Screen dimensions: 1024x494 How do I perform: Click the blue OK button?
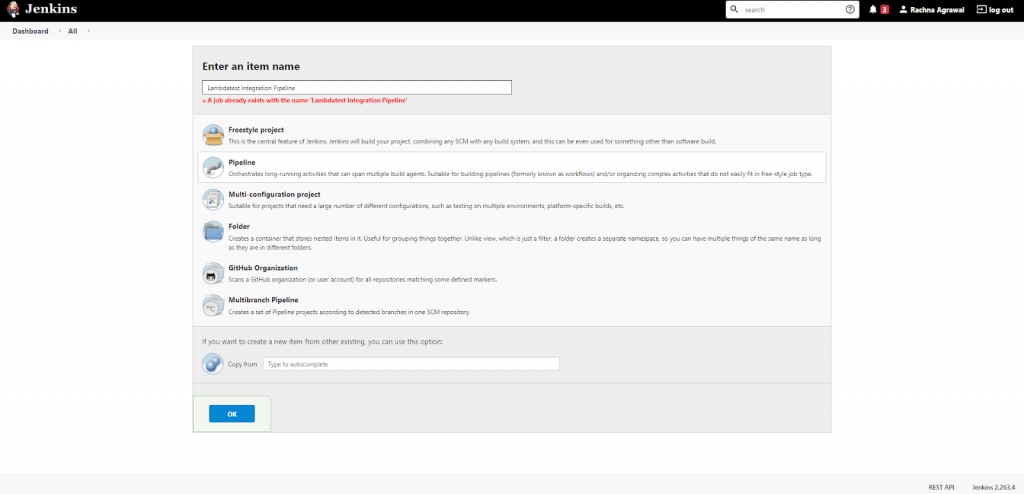(232, 414)
